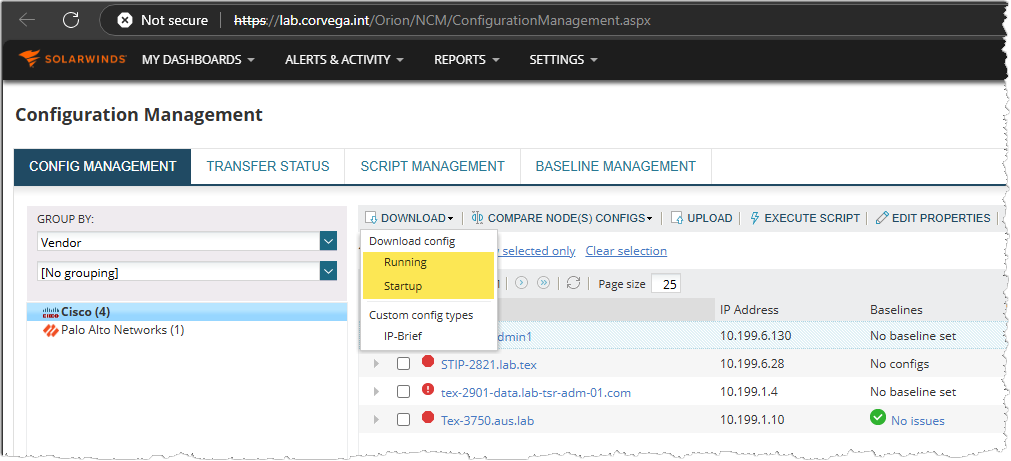
Task: Switch to SCRIPT MANAGEMENT tab
Action: pos(433,166)
